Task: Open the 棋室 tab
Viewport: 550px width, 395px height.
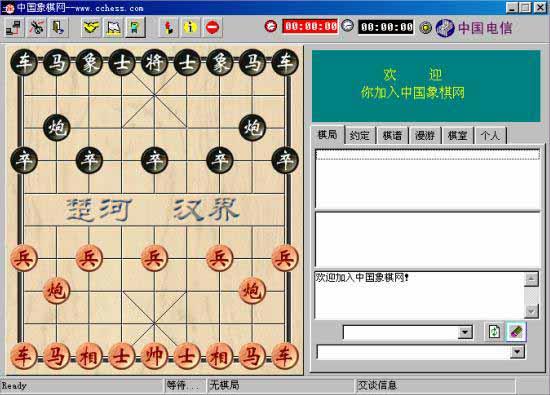Action: (457, 135)
